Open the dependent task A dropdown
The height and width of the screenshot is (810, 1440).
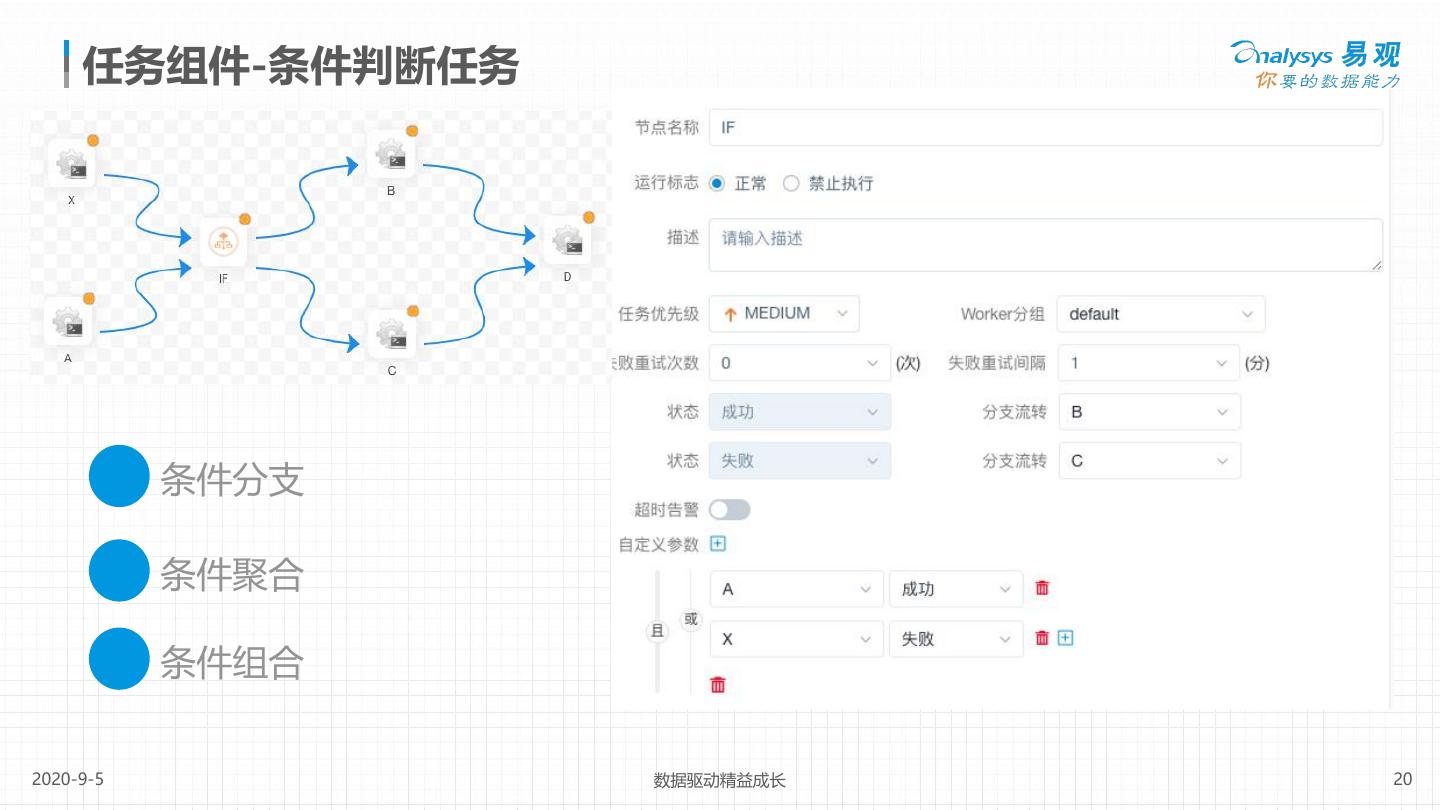point(796,589)
